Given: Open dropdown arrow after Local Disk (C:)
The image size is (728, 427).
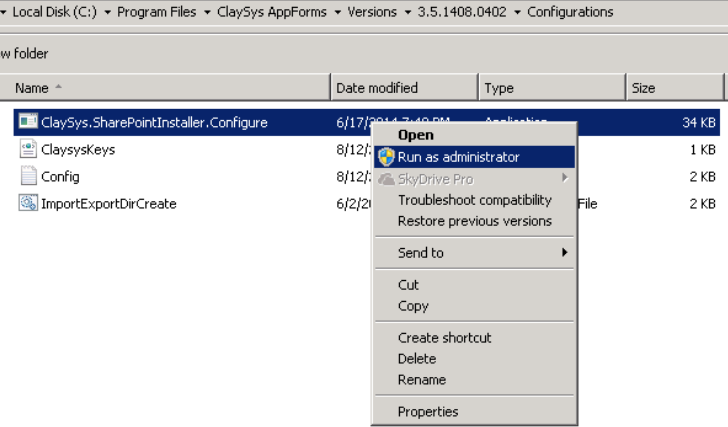Looking at the screenshot, I should coord(107,13).
